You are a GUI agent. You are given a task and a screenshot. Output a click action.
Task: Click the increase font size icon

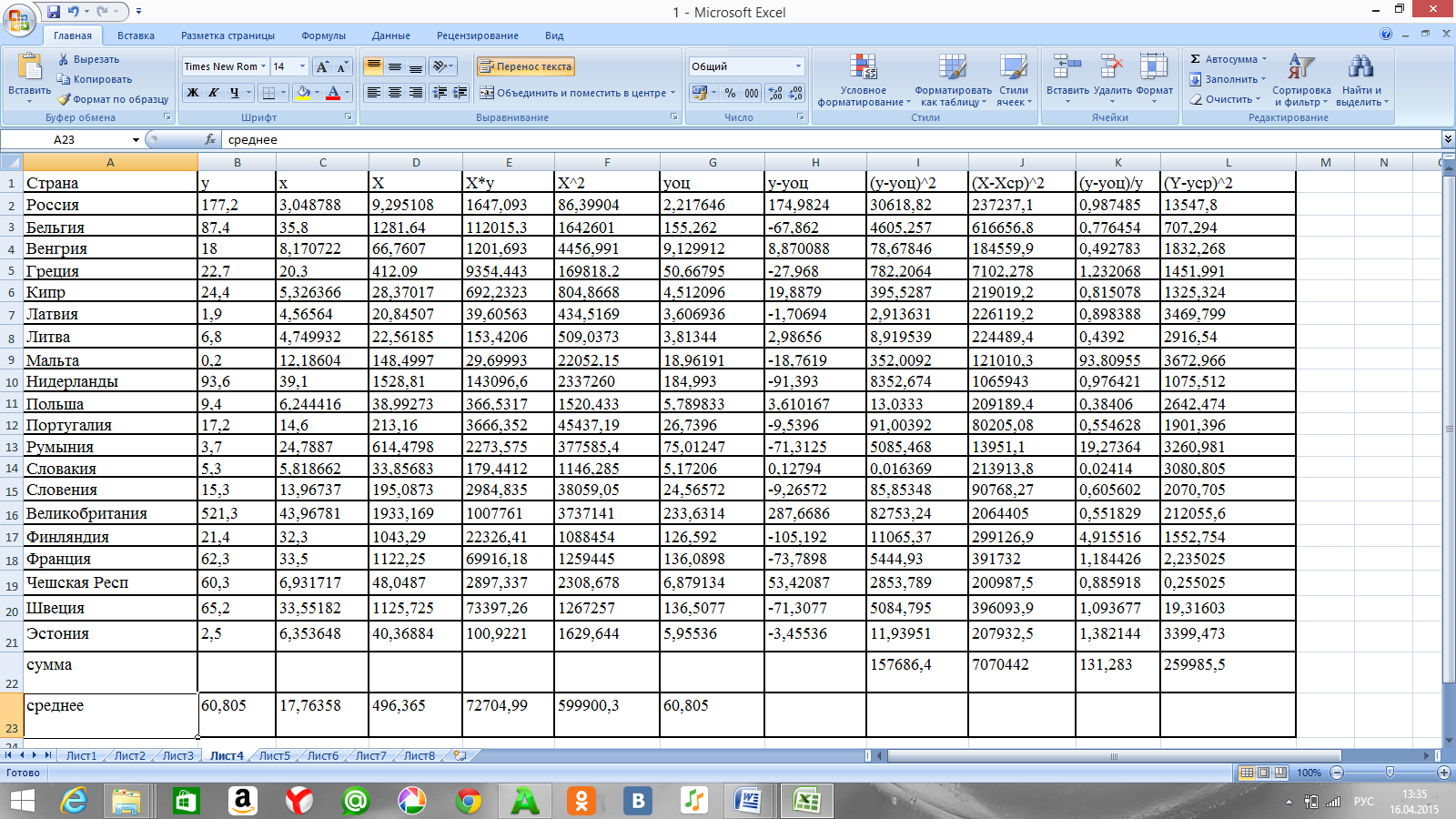point(322,66)
